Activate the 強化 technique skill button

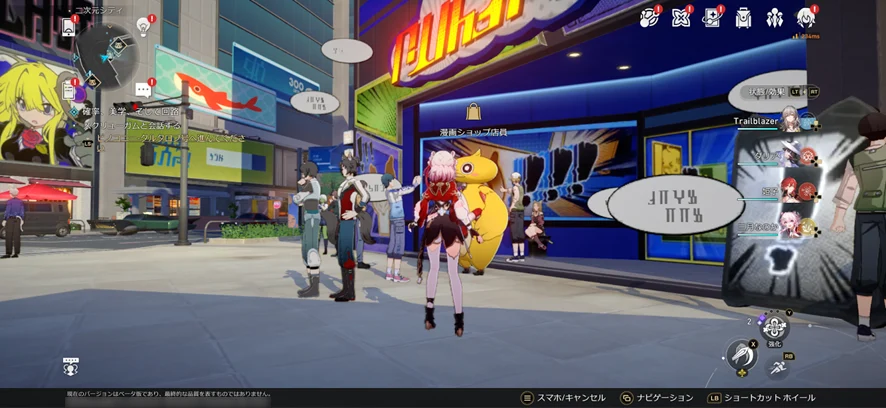click(x=774, y=327)
